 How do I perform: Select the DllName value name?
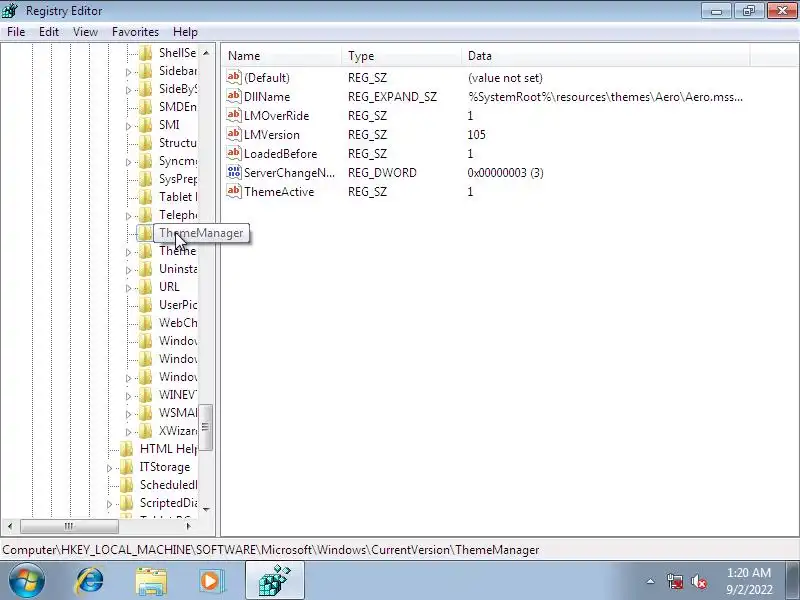[267, 97]
